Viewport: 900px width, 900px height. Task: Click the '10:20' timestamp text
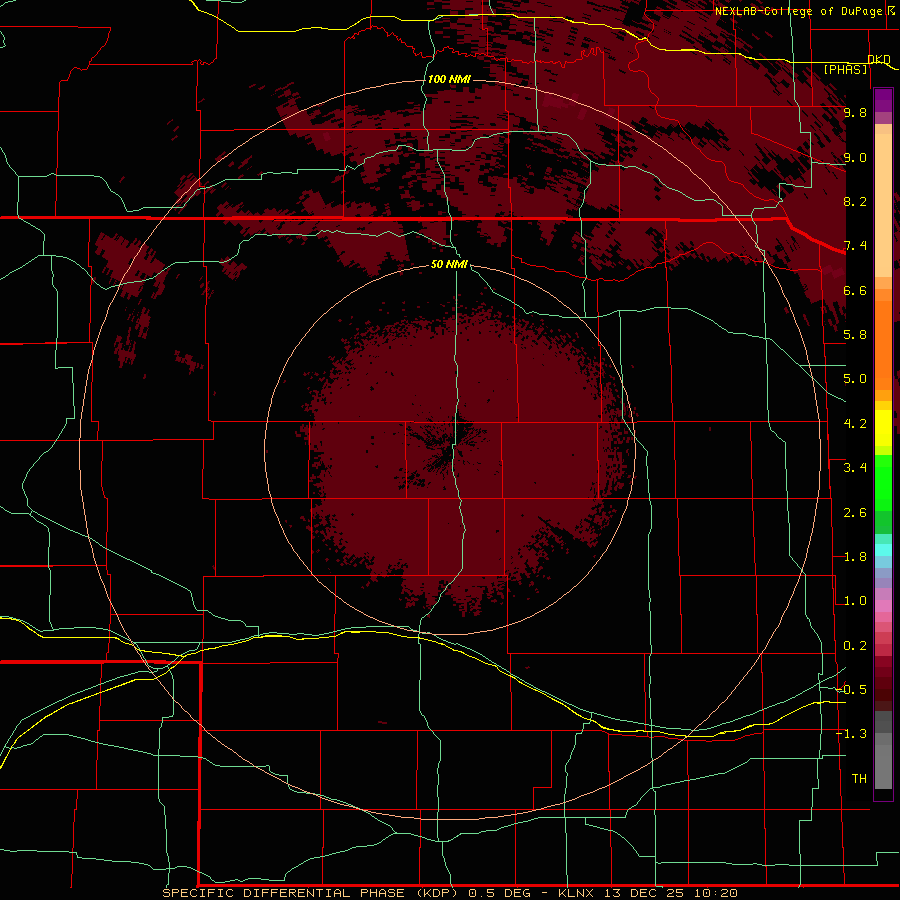click(716, 893)
